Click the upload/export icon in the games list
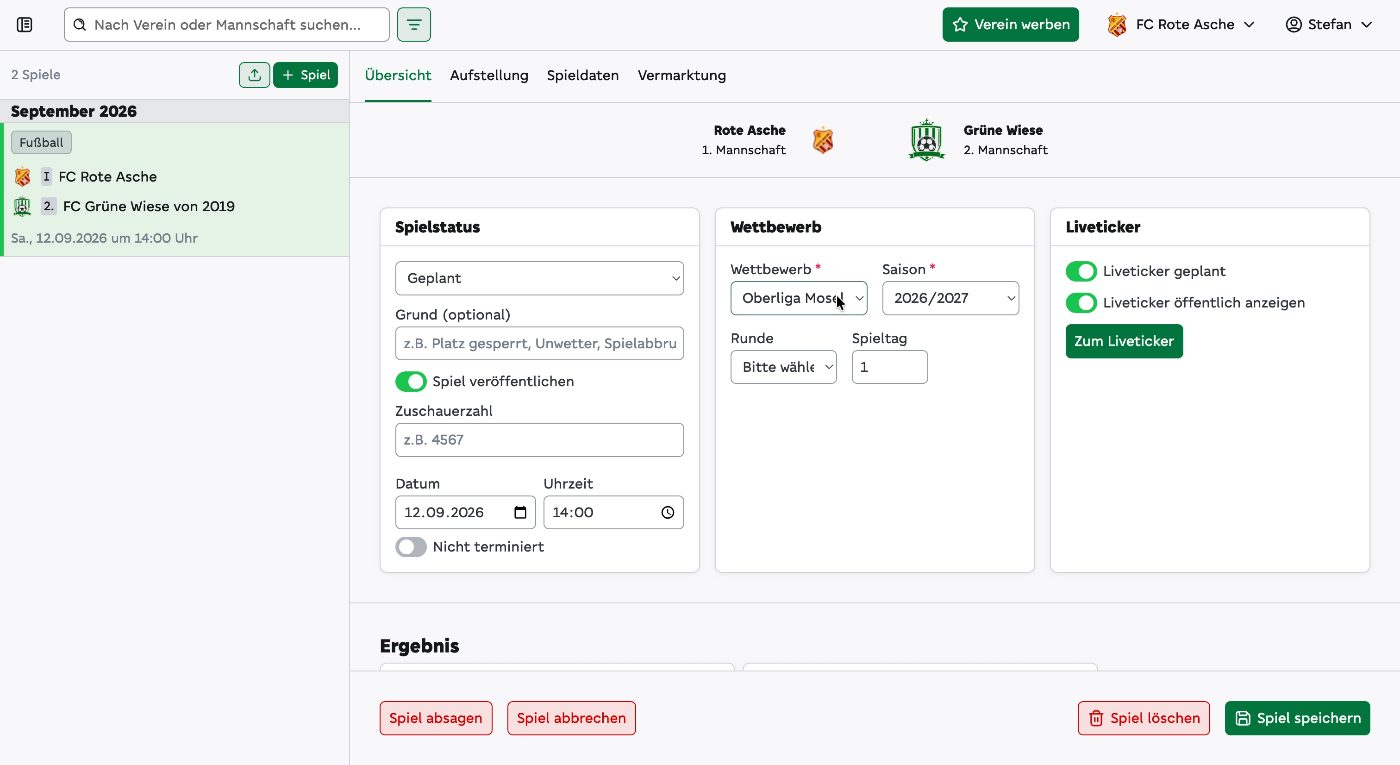The width and height of the screenshot is (1400, 765). click(254, 75)
